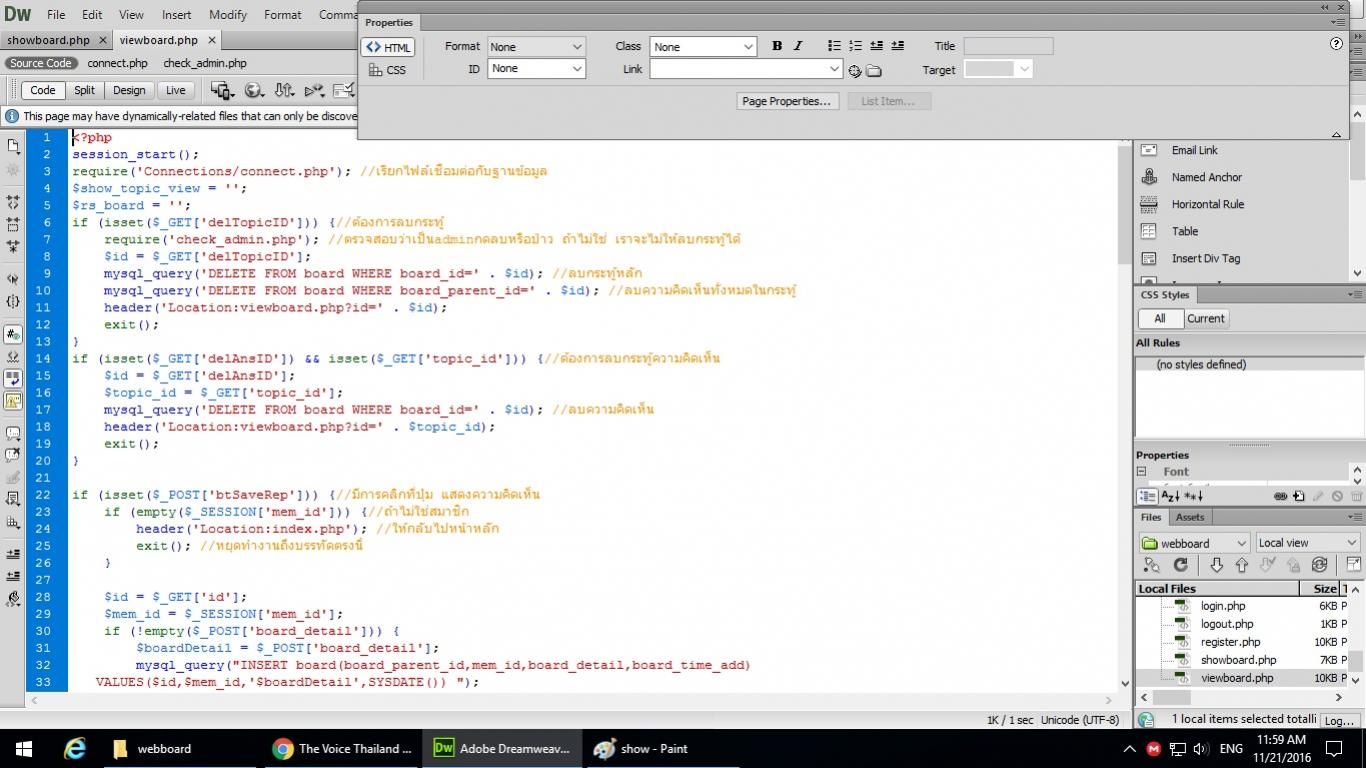Open the Class dropdown

[703, 47]
